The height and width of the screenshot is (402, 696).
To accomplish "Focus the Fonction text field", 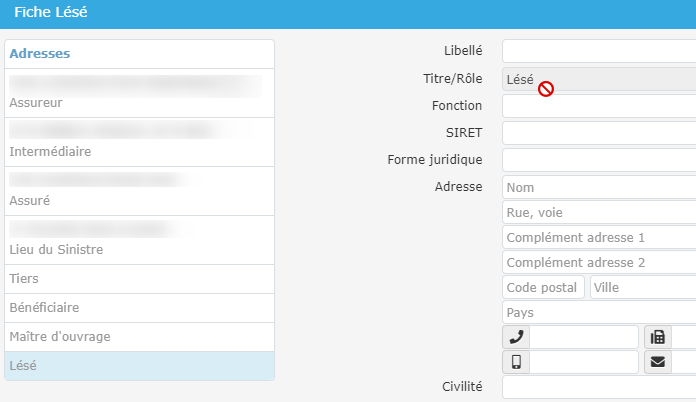I will pos(598,106).
